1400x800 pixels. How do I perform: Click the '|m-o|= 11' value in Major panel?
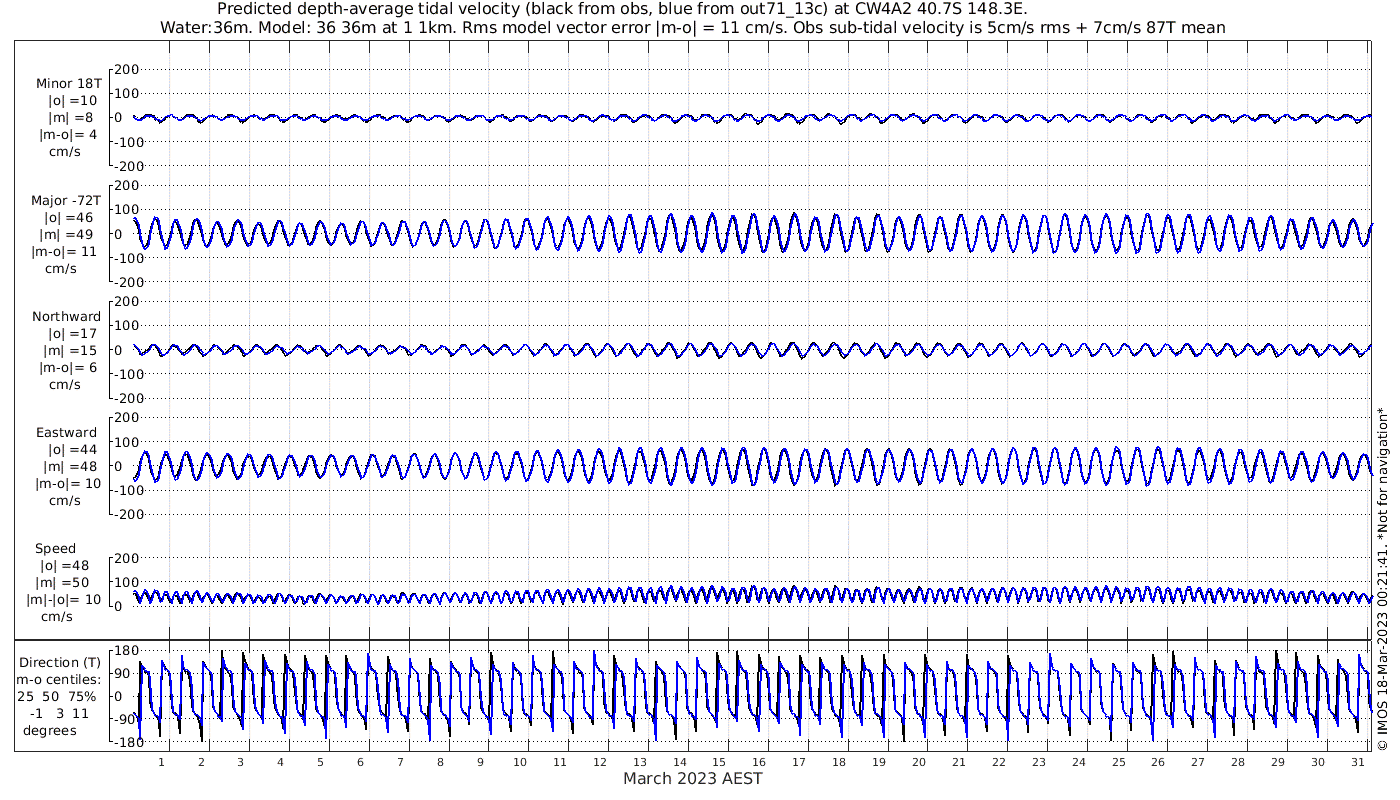(65, 251)
